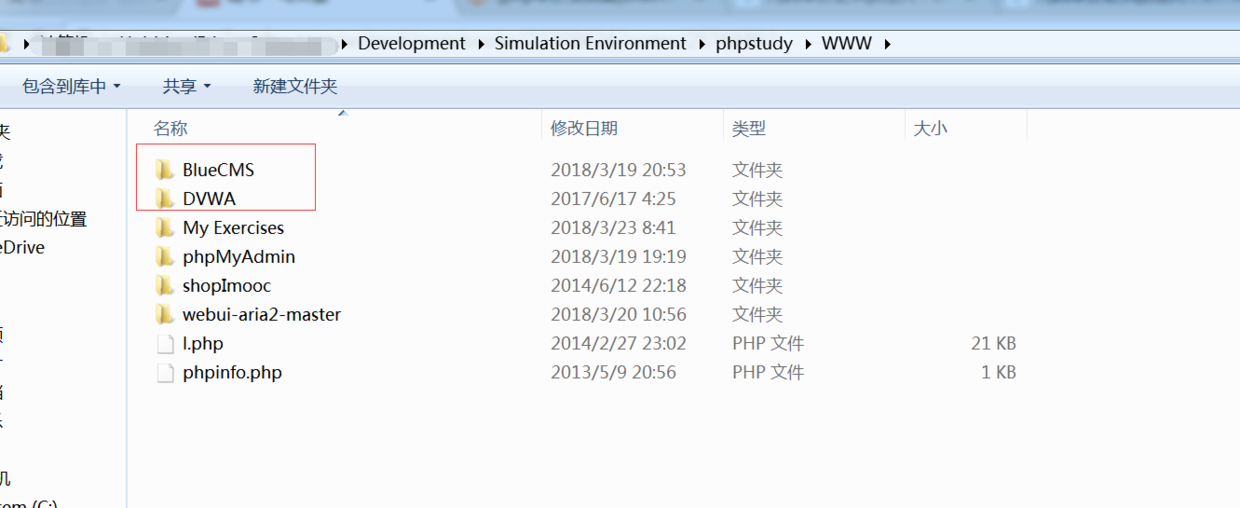
Task: Click the shopImooc folder icon
Action: tap(165, 286)
